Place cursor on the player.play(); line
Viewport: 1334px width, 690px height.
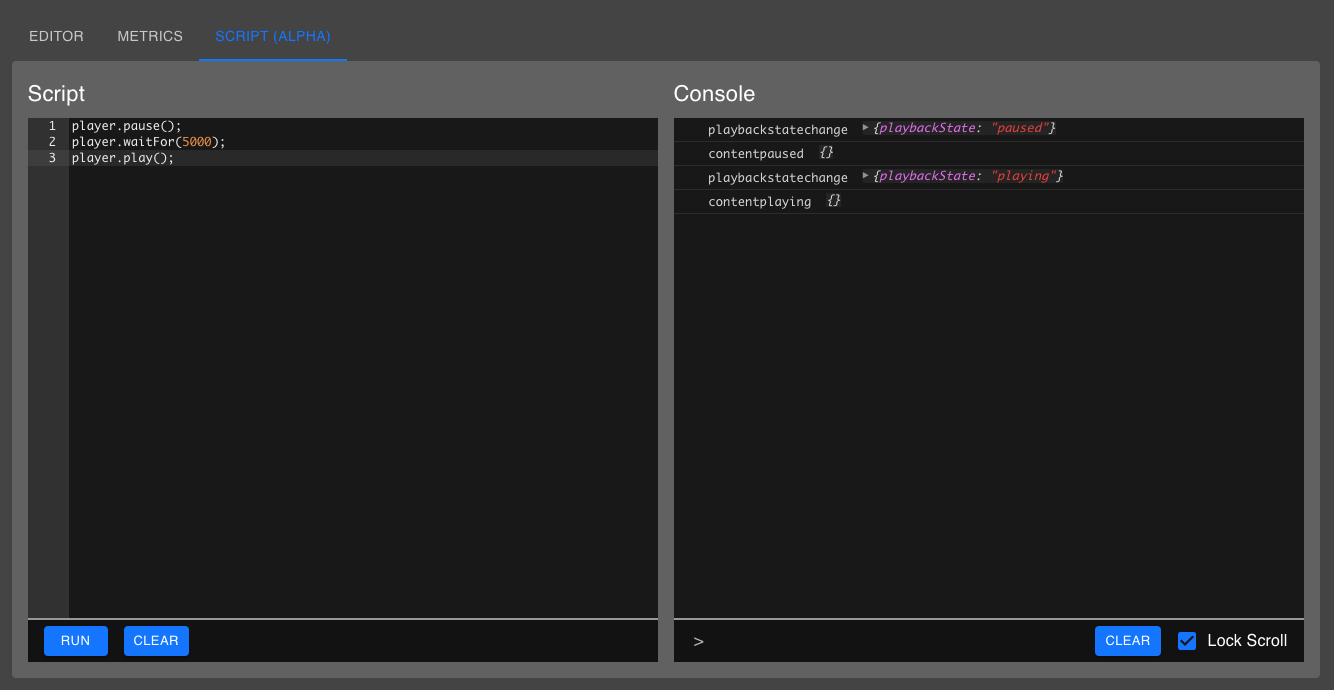122,157
